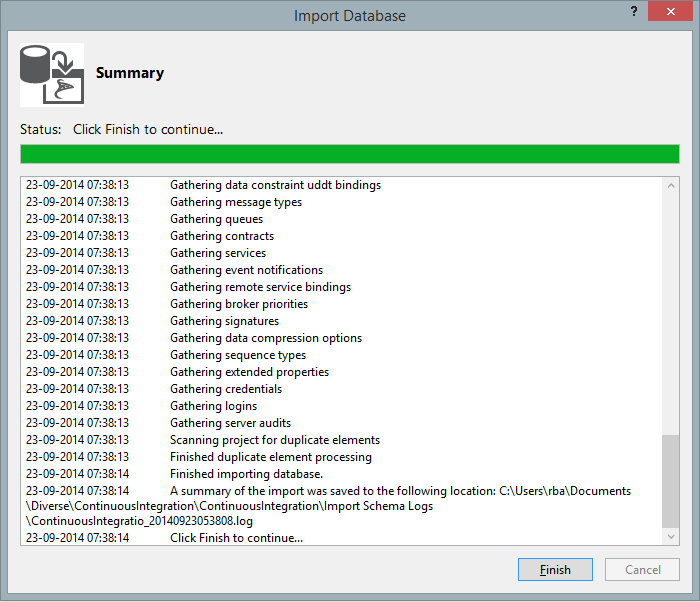Image resolution: width=700 pixels, height=602 pixels.
Task: Select the "Gathering queues" log line
Action: tap(216, 219)
